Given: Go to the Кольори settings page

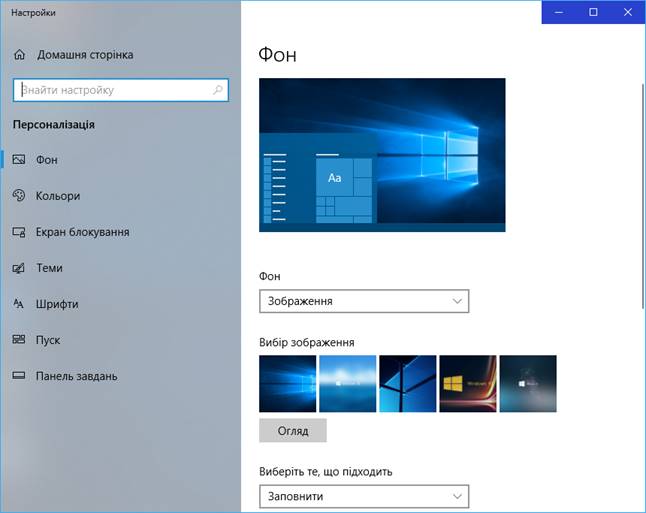Looking at the screenshot, I should (58, 196).
